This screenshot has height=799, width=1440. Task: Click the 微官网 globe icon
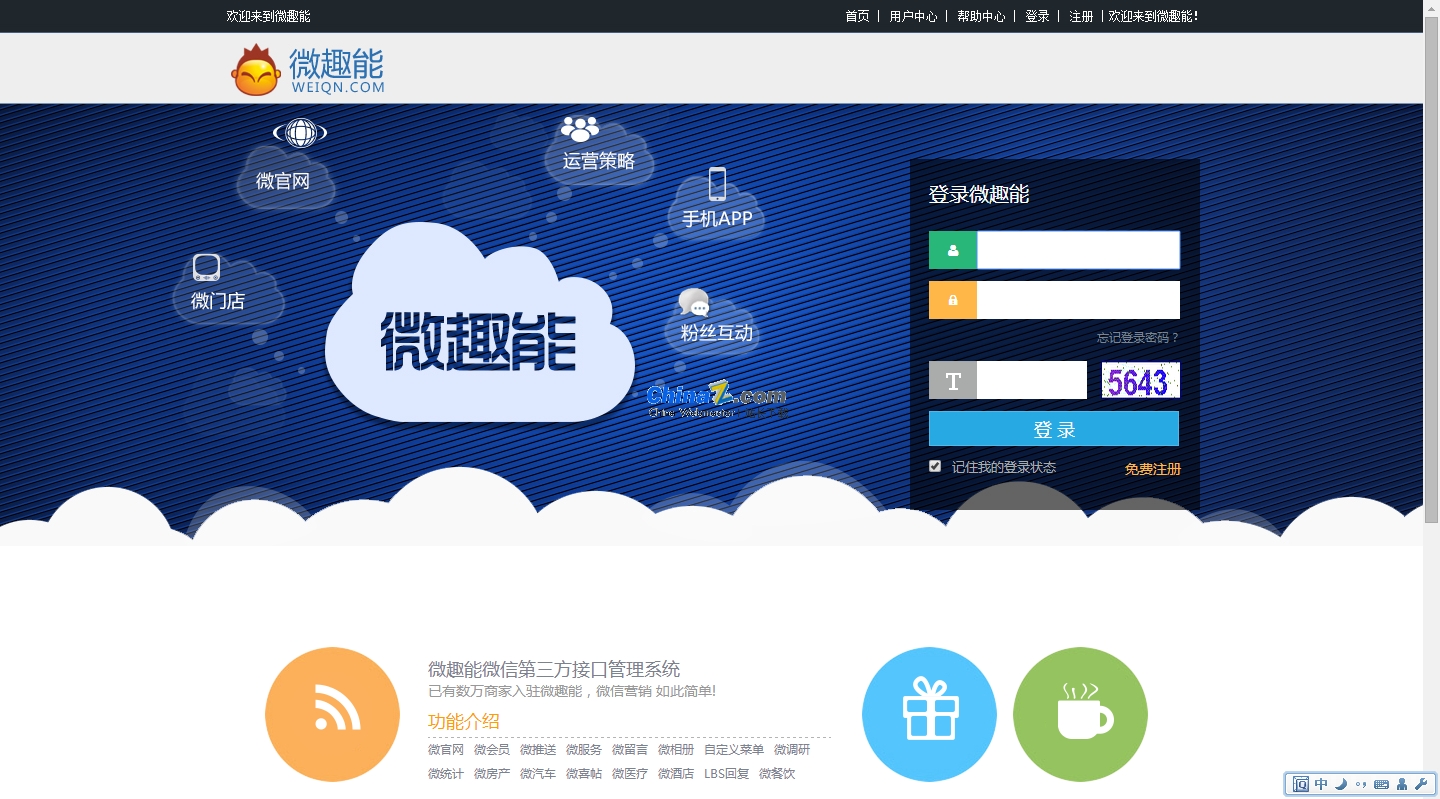click(300, 133)
